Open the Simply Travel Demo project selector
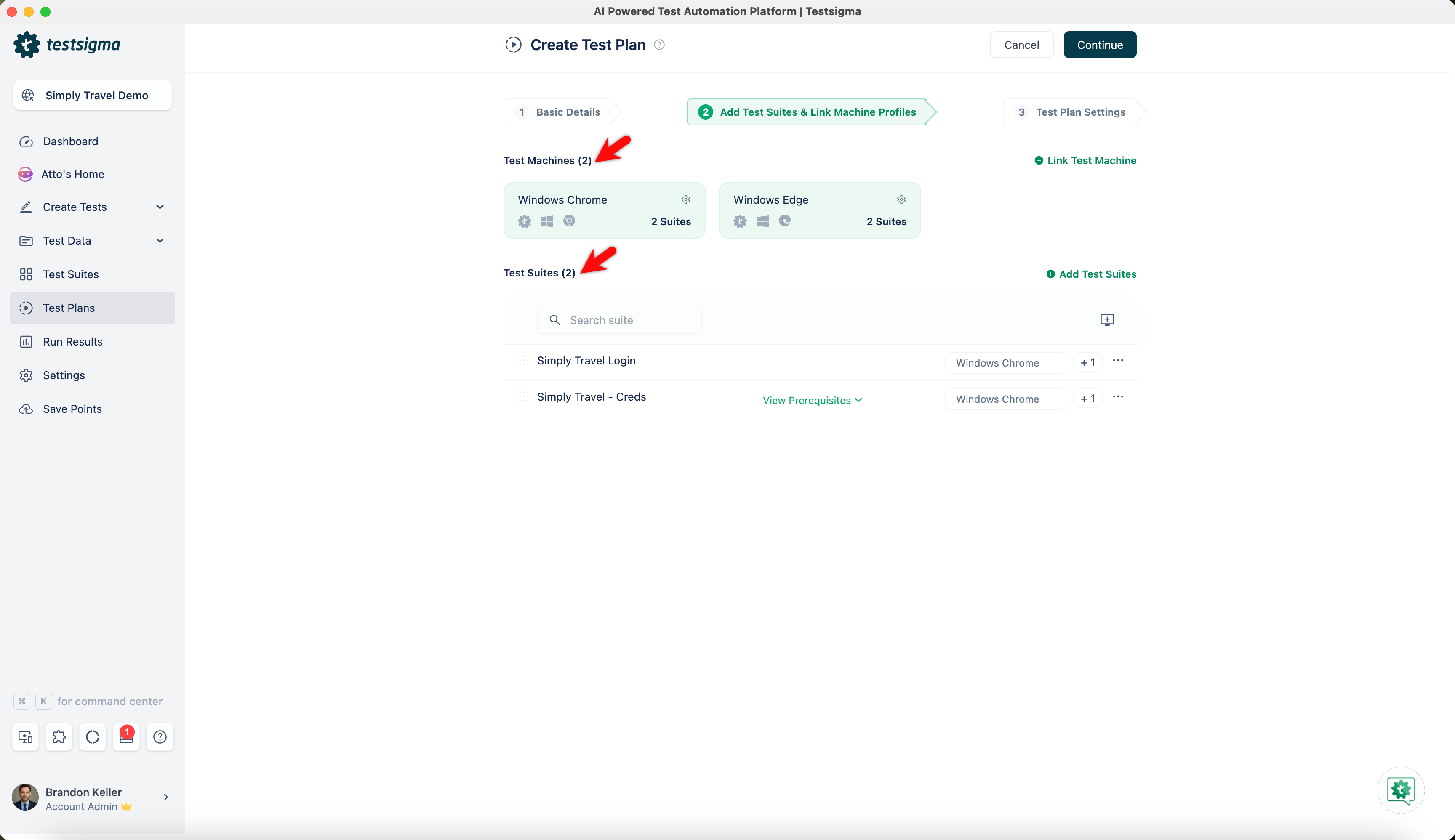The image size is (1455, 840). (92, 95)
